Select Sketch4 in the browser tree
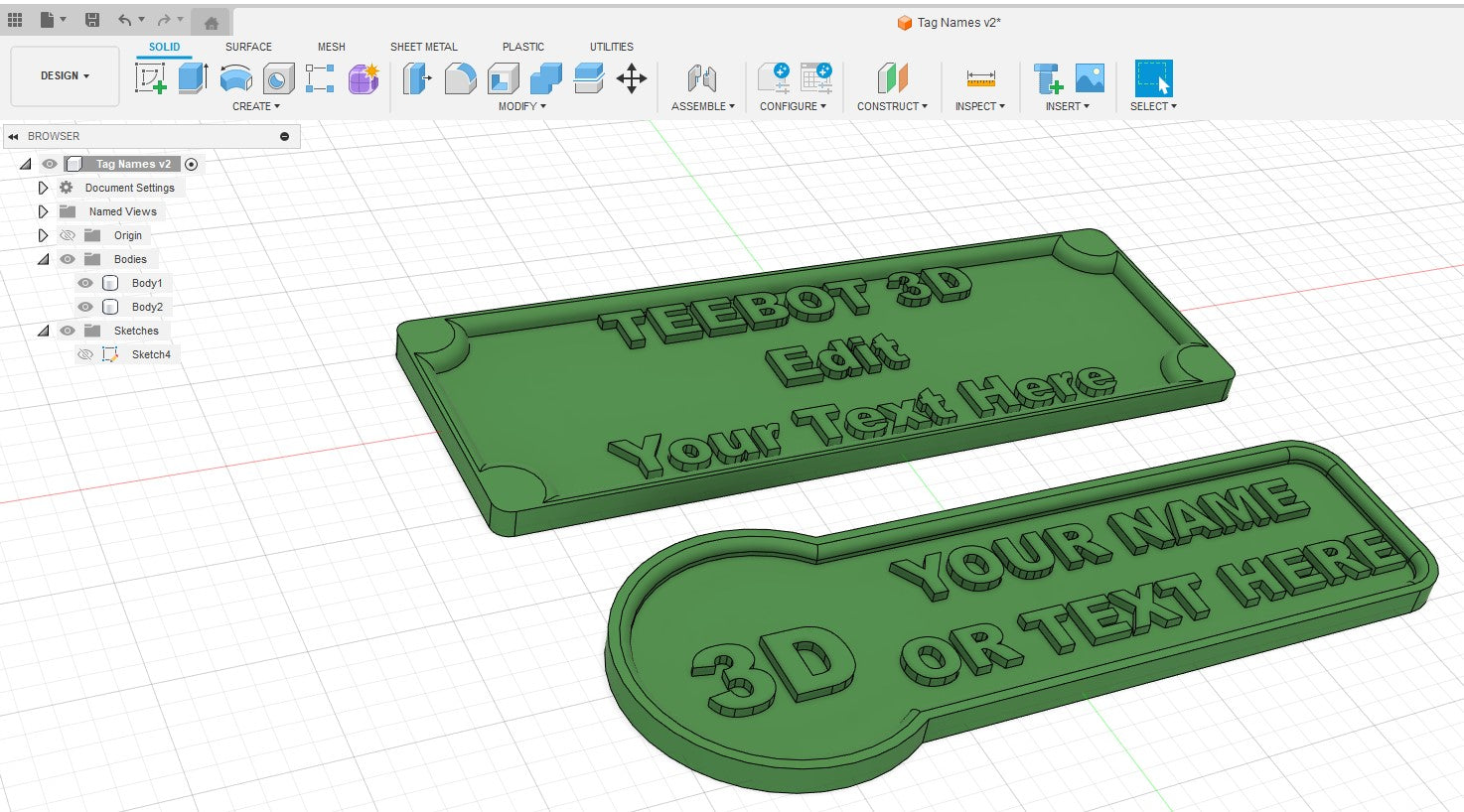This screenshot has width=1464, height=812. pos(151,354)
